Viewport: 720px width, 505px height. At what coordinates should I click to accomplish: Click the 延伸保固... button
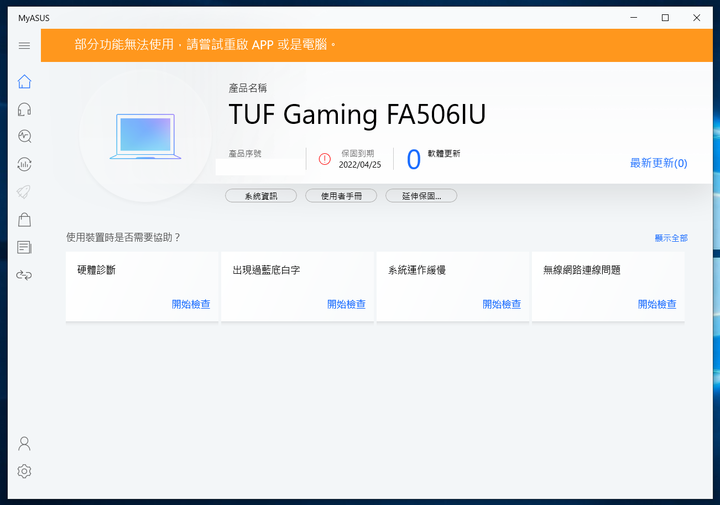click(421, 196)
